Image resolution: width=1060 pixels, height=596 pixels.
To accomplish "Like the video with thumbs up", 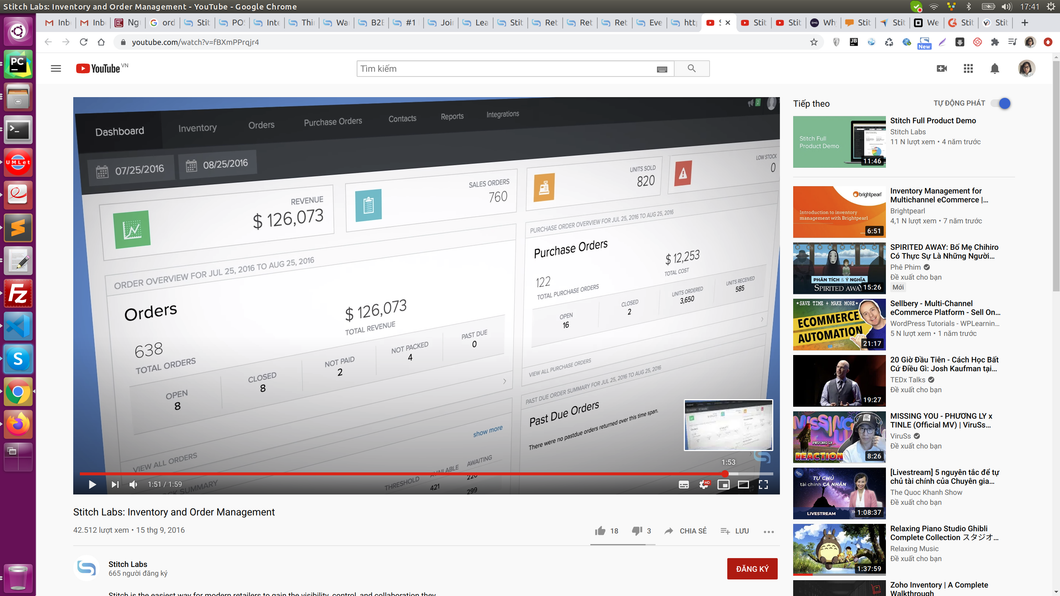I will pyautogui.click(x=600, y=531).
